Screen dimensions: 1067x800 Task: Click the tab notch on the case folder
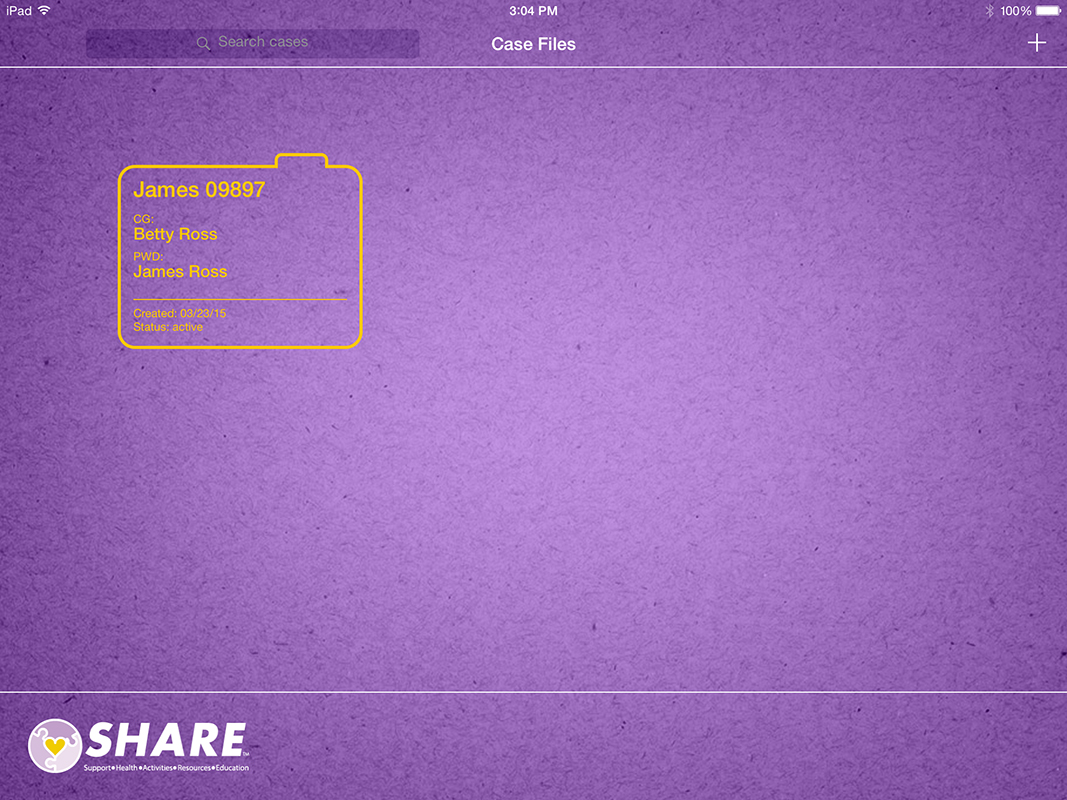tap(301, 160)
